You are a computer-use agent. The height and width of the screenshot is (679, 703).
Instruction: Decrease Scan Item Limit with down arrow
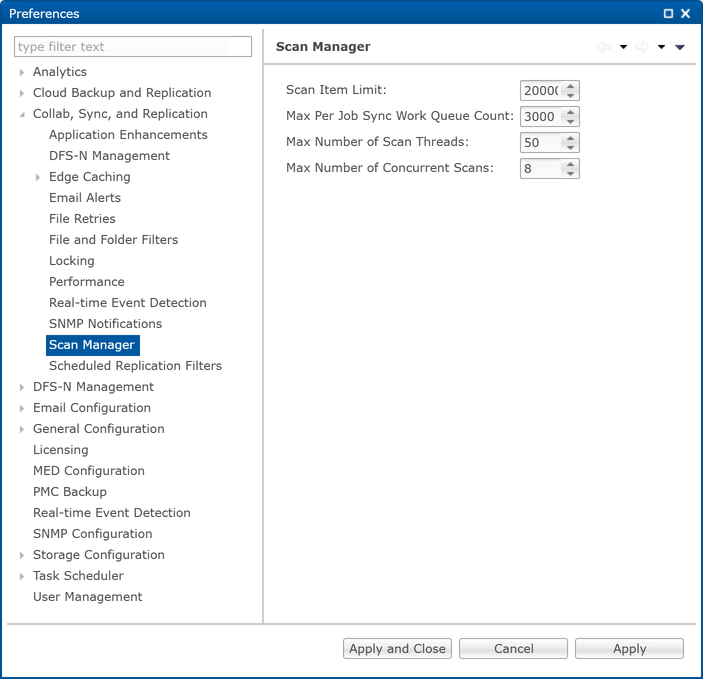[570, 95]
